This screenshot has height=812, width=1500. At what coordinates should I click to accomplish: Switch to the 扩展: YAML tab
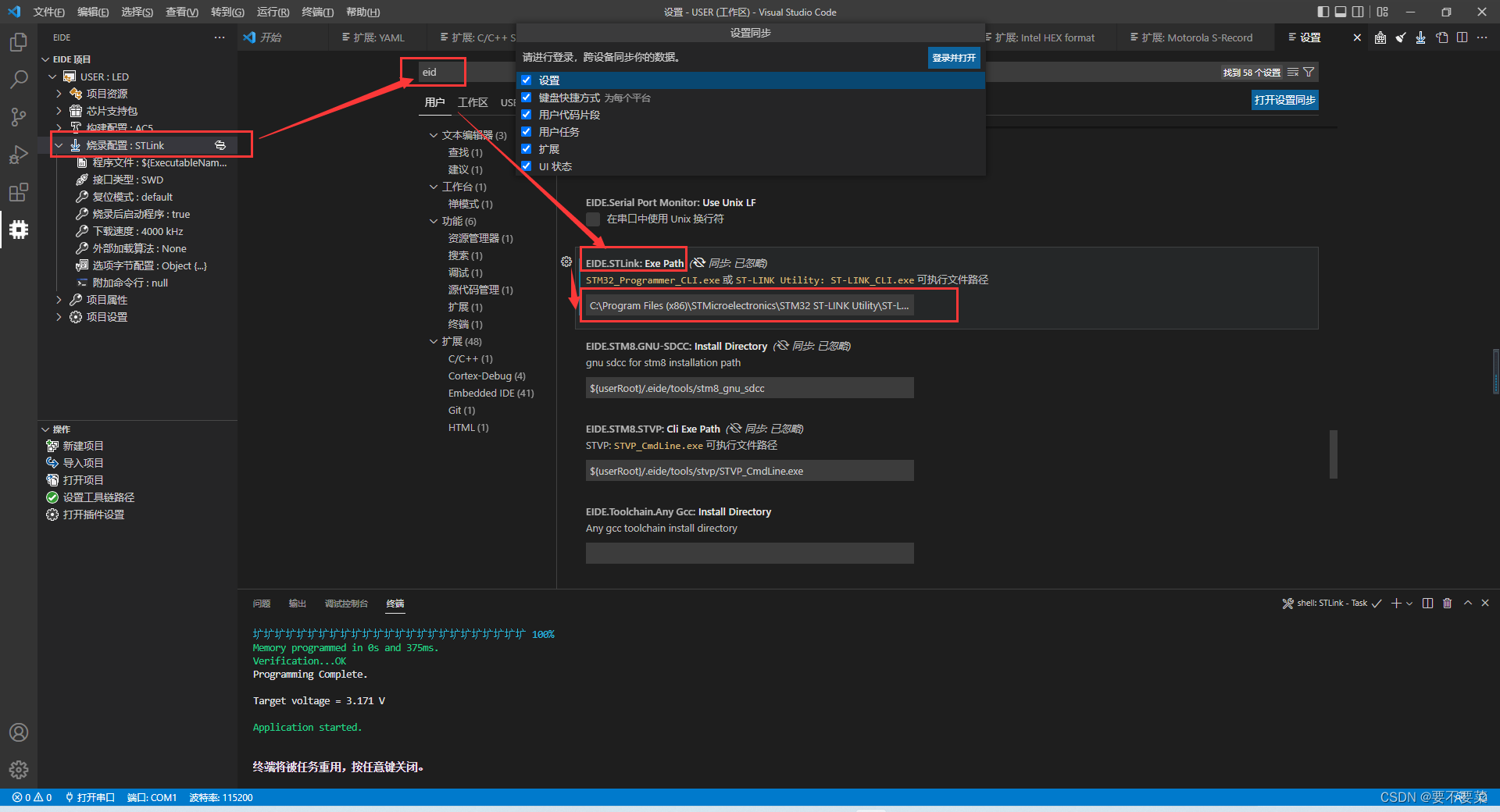click(379, 37)
